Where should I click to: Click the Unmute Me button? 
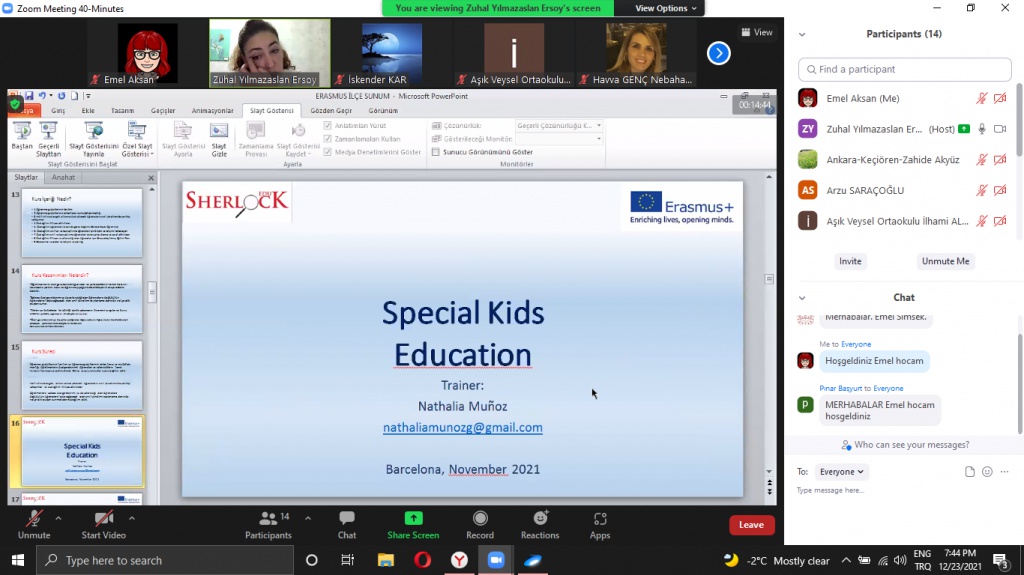(x=945, y=261)
